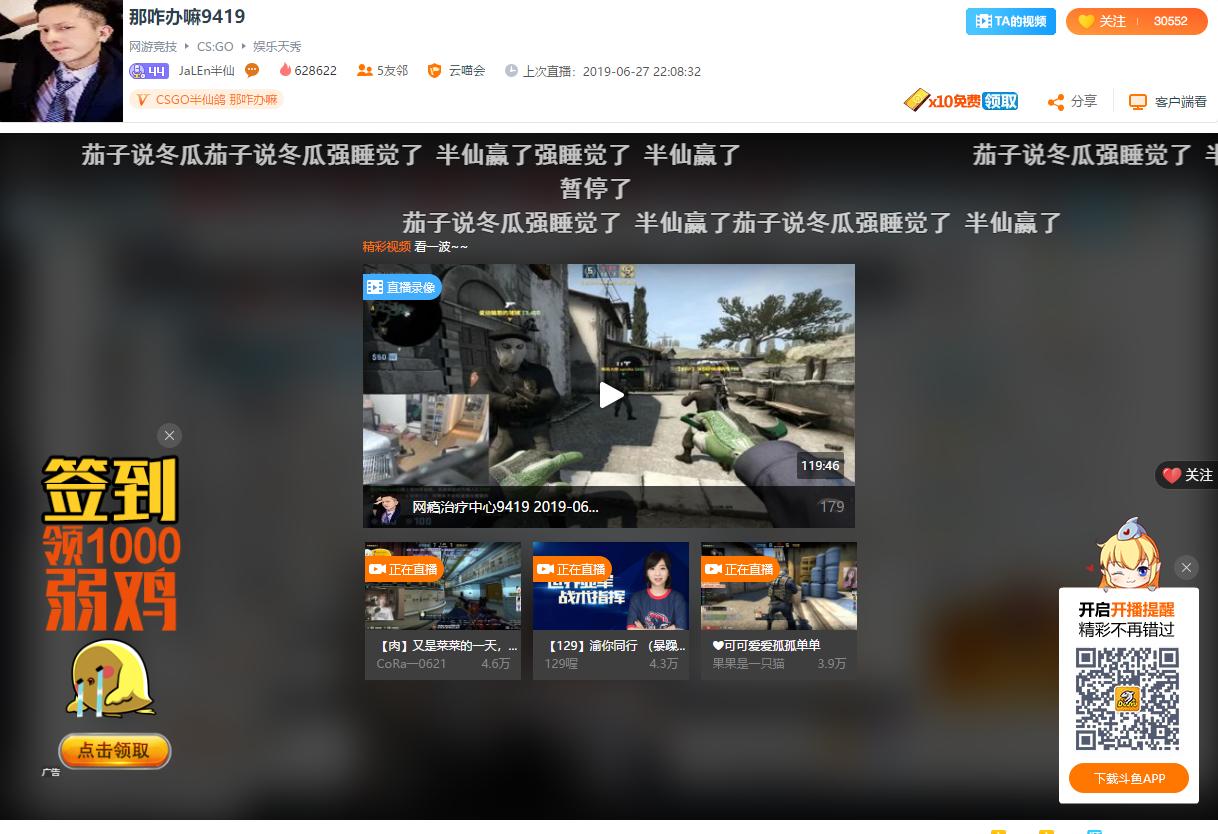Claim the x10免费 gold brick icon
The width and height of the screenshot is (1218, 834).
(x=918, y=100)
